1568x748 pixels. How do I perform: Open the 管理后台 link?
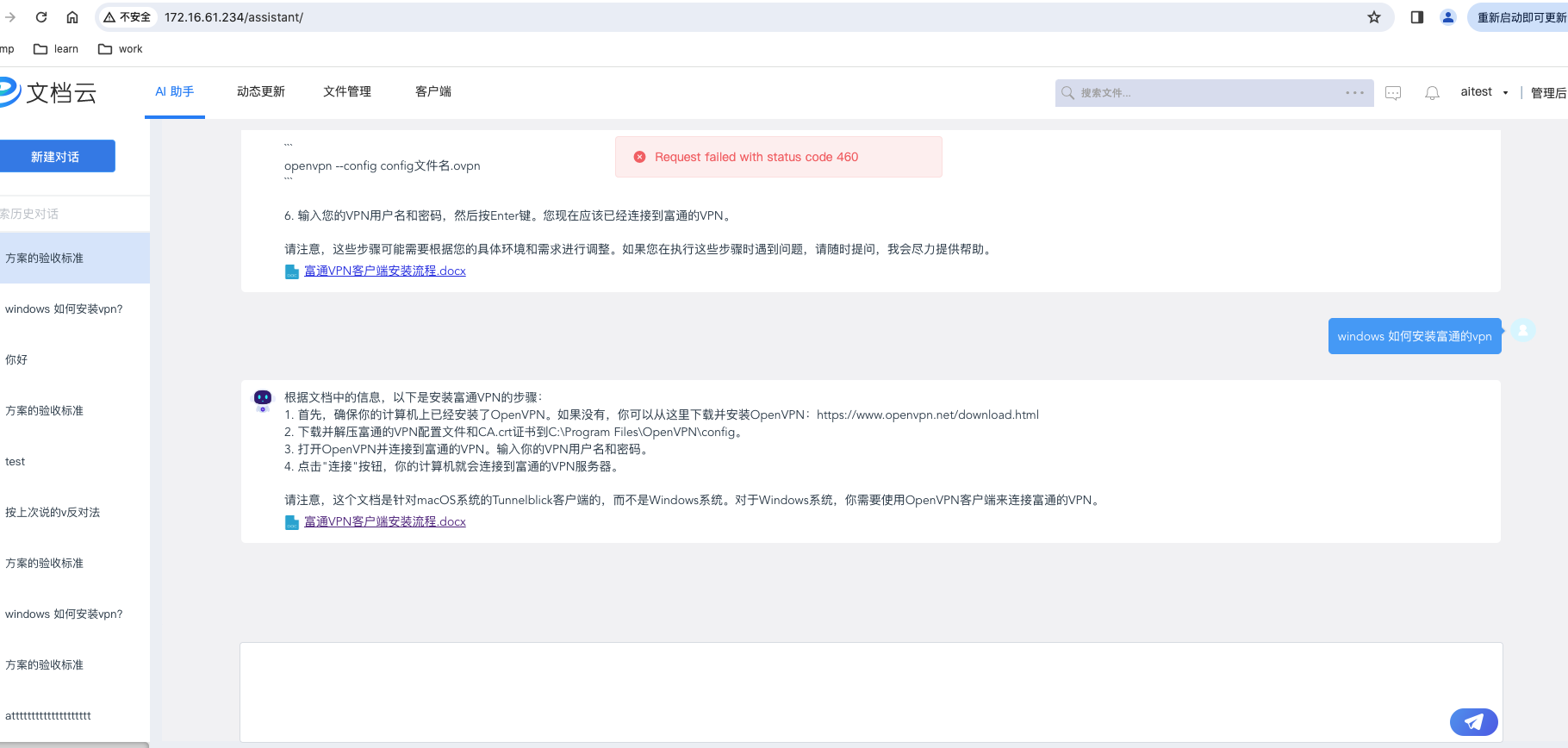point(1549,93)
